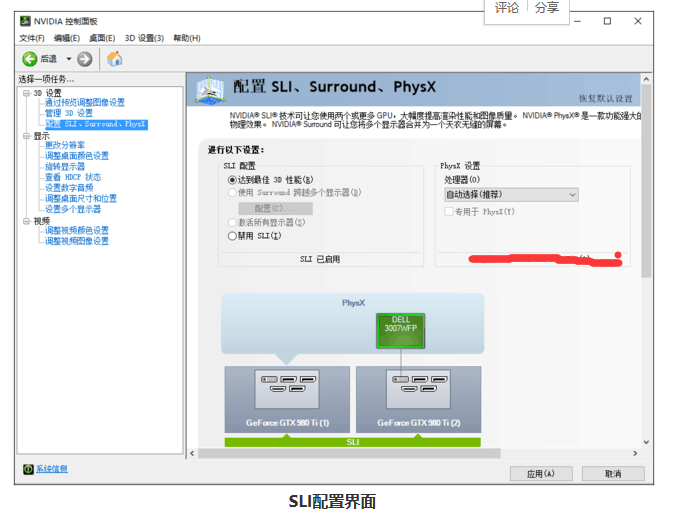Click the vertical scrollbar up arrow
Screen dimensions: 675x511
click(646, 79)
